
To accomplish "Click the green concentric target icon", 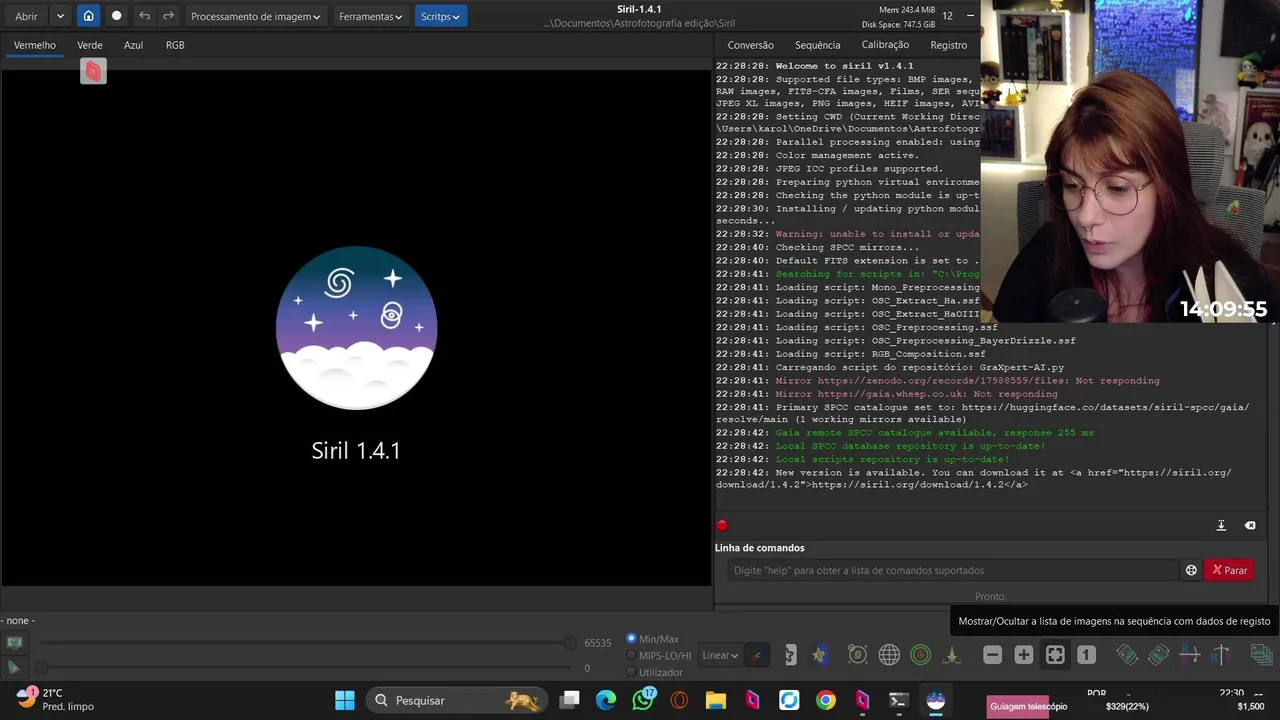I will click(x=921, y=655).
